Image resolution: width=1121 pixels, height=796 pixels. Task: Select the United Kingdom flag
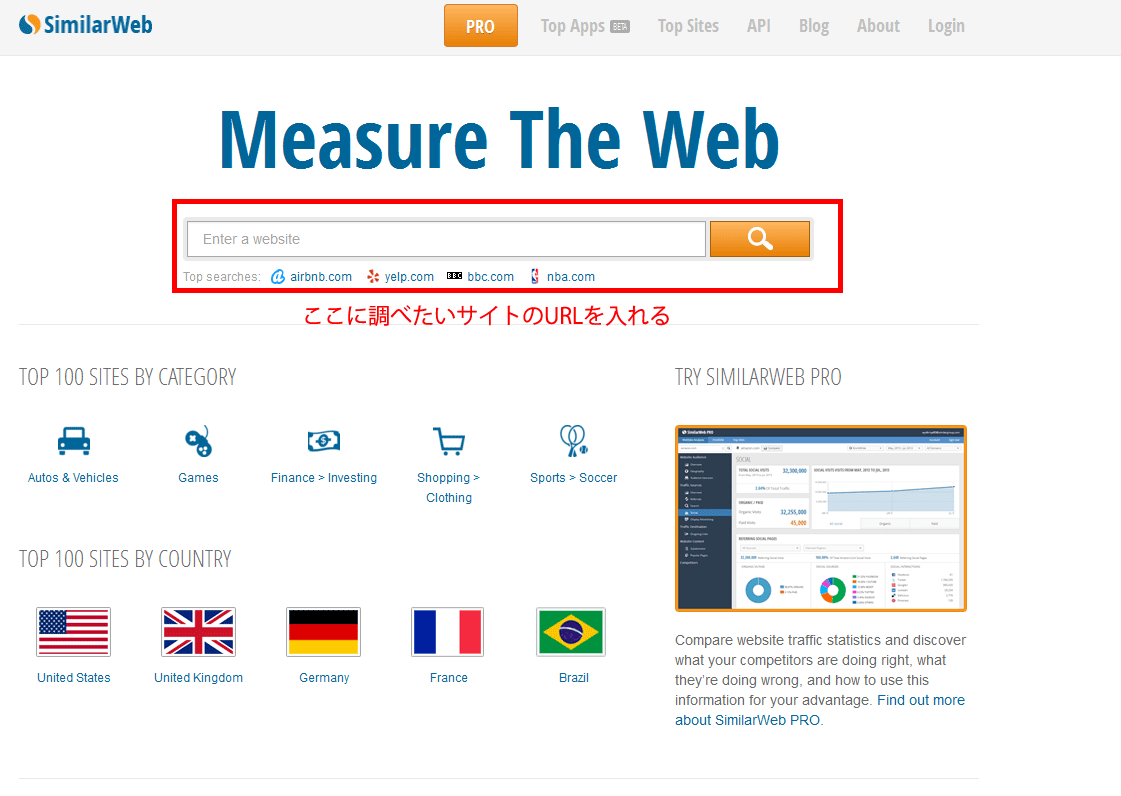click(x=198, y=632)
